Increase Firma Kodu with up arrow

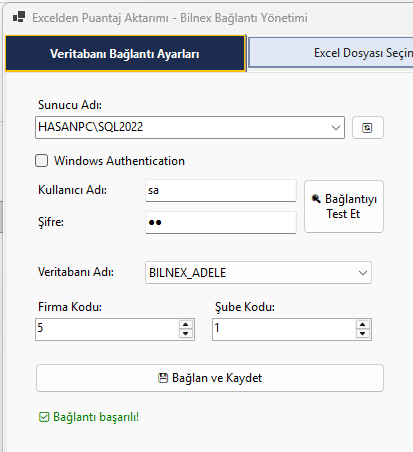point(186,324)
